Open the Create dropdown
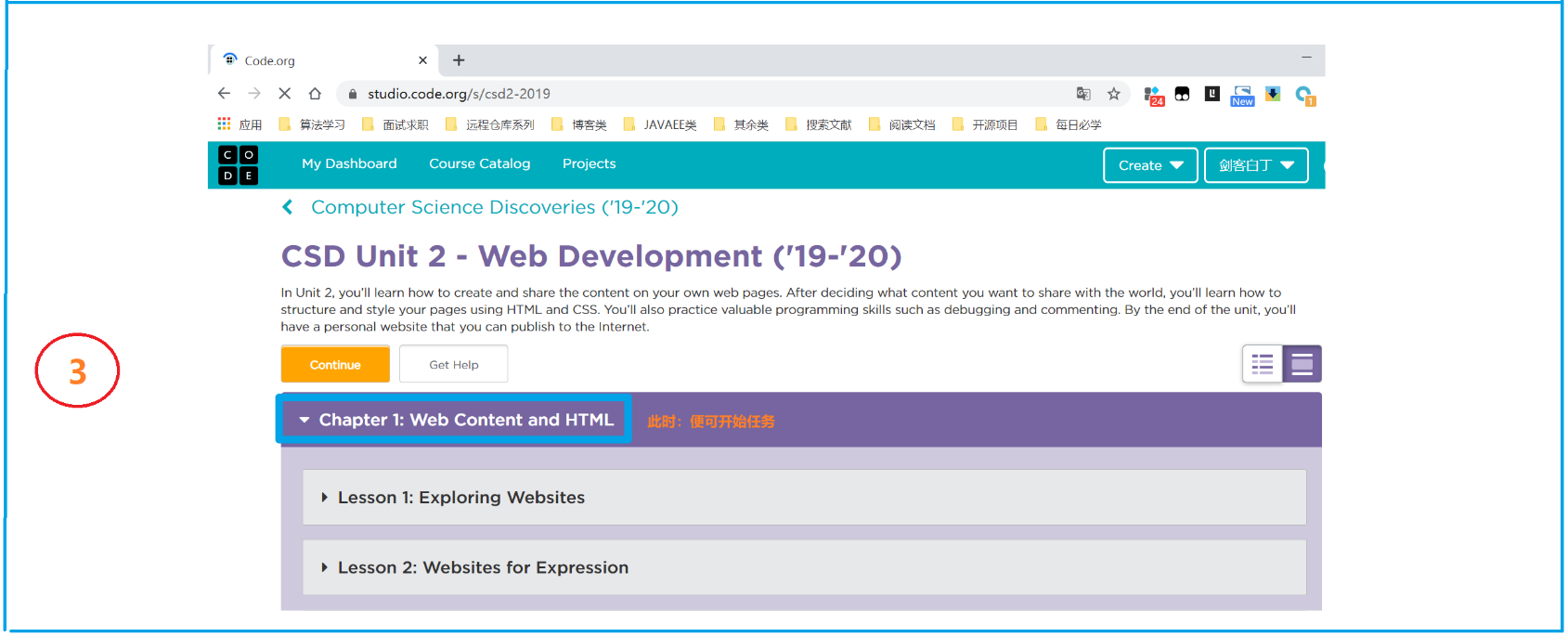The width and height of the screenshot is (1568, 637). pos(1150,165)
